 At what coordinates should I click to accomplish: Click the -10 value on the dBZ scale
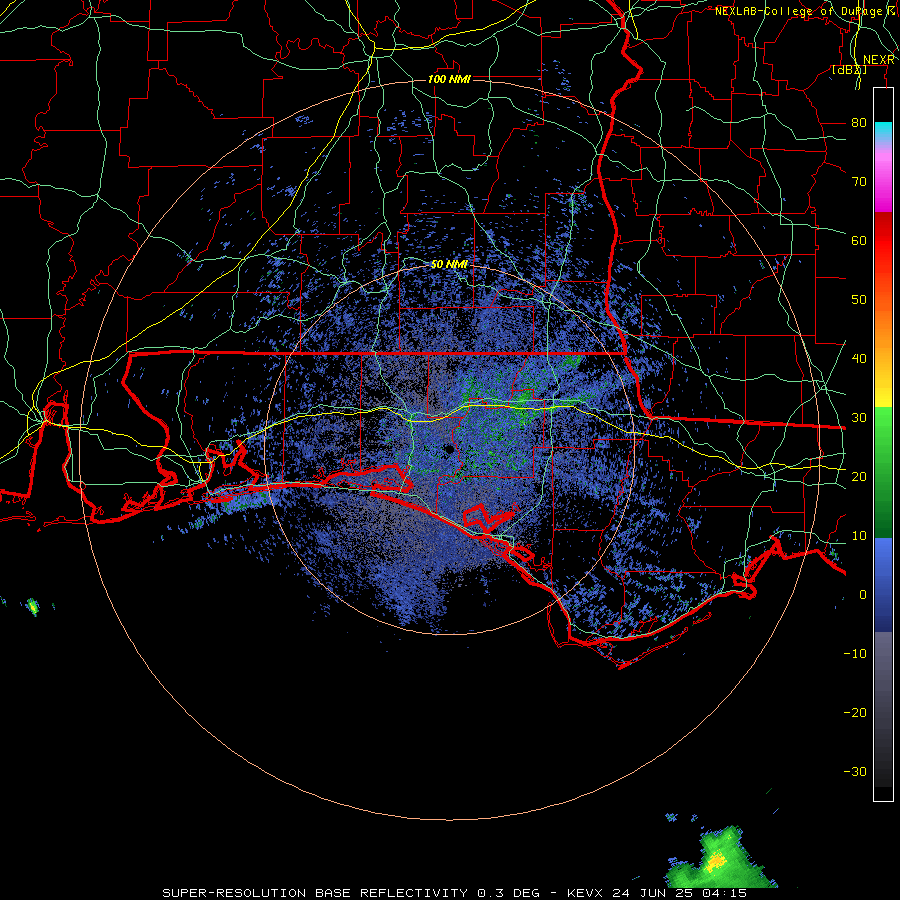pyautogui.click(x=855, y=654)
